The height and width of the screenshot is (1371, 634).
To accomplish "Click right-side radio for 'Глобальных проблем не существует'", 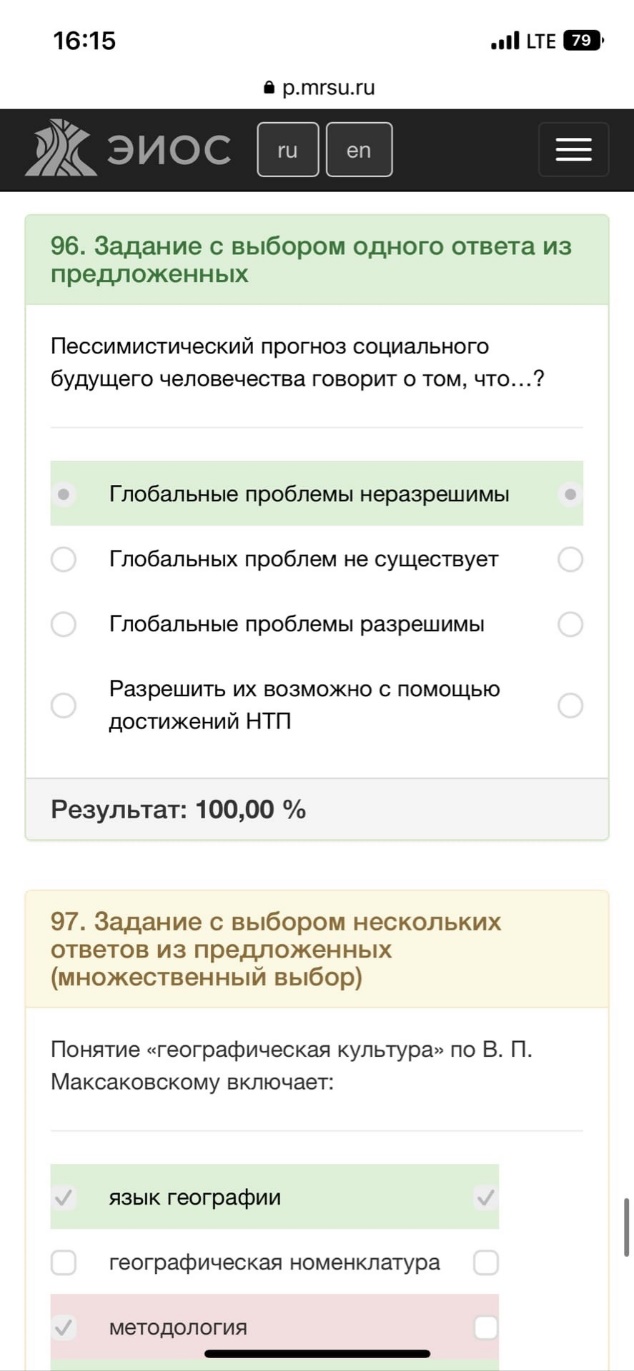I will pos(570,559).
